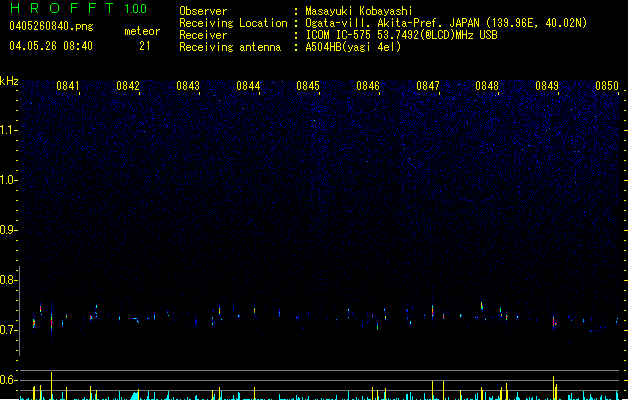Screen dimensions: 629x400
Task: Click the date stamp 04.05.26 08:40
Action: pyautogui.click(x=51, y=46)
